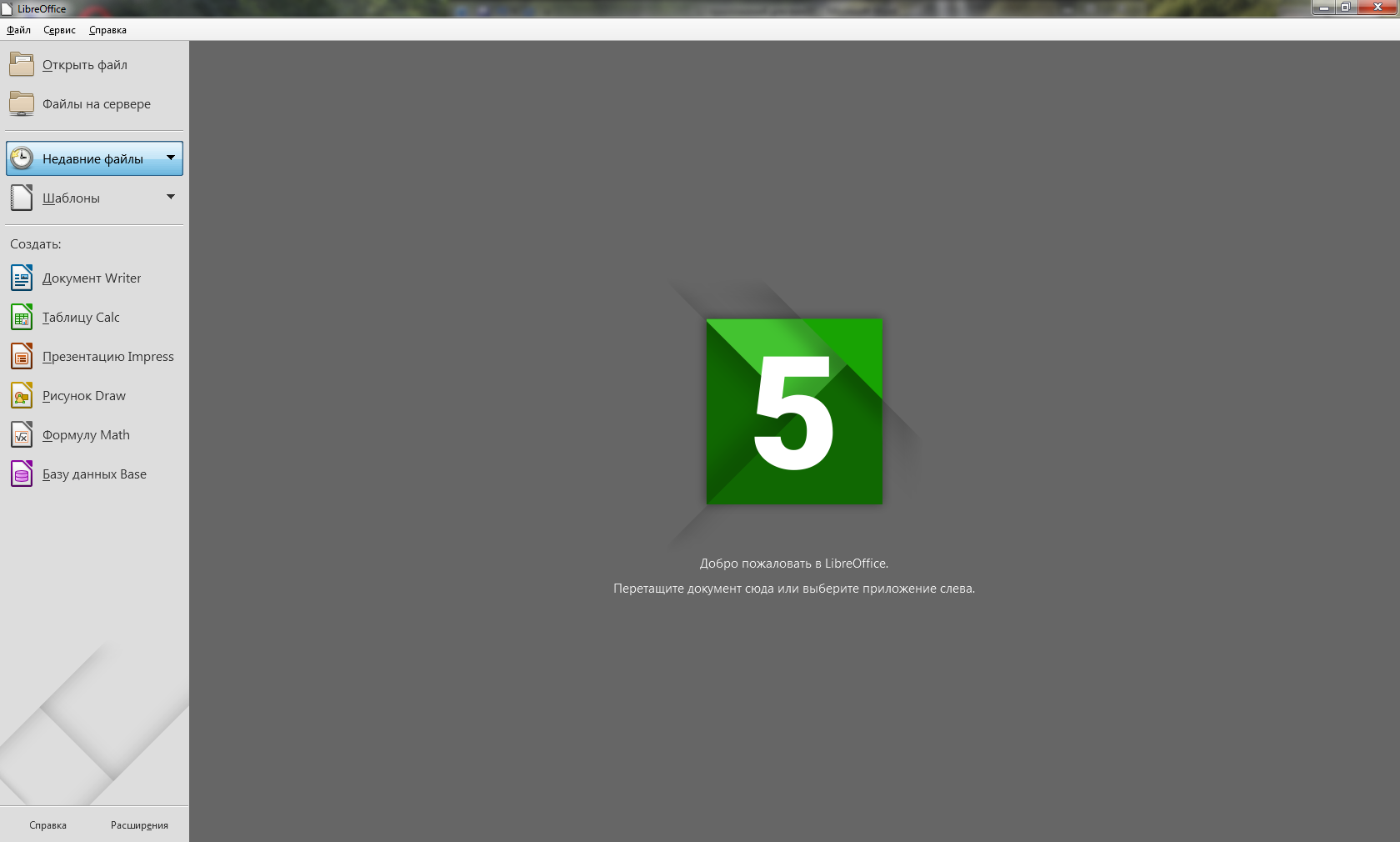Click the Writer document icon
Screen dimensions: 1400x842
point(22,278)
